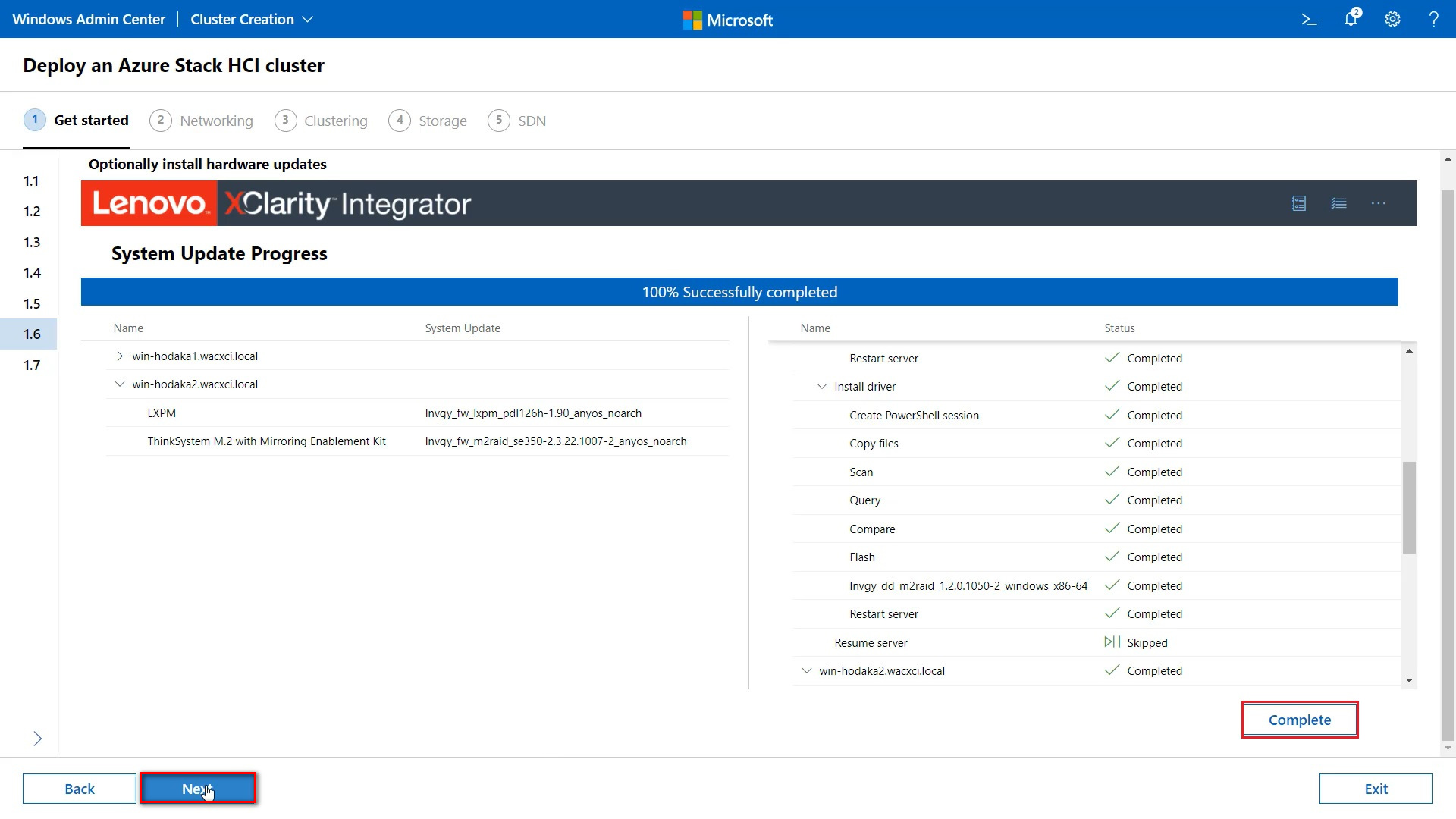Image resolution: width=1456 pixels, height=819 pixels.
Task: Expand the win-hodaka1.wacxci.local server entry
Action: click(x=120, y=356)
